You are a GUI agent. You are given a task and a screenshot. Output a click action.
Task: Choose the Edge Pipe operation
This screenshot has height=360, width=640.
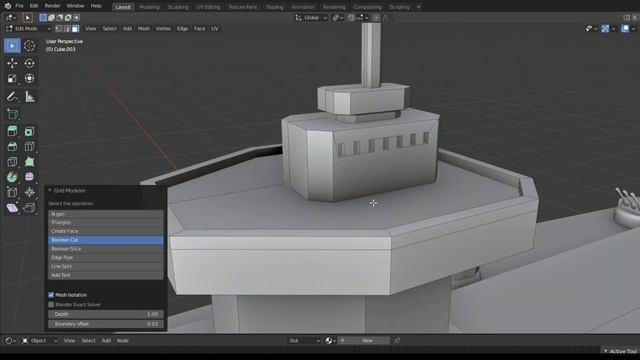106,258
